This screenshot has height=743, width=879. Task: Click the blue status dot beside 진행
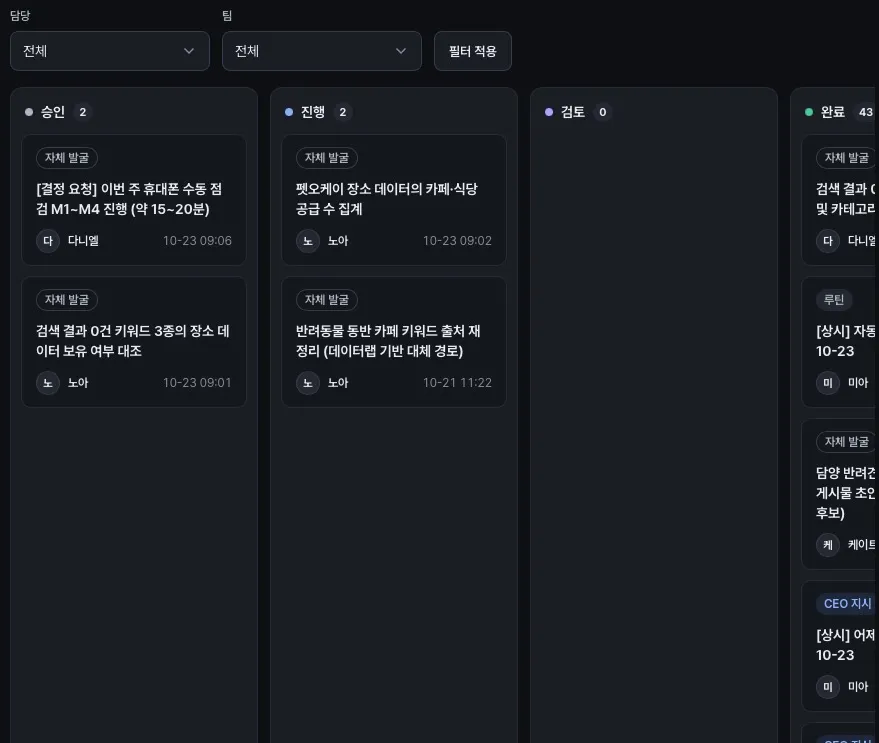(289, 112)
